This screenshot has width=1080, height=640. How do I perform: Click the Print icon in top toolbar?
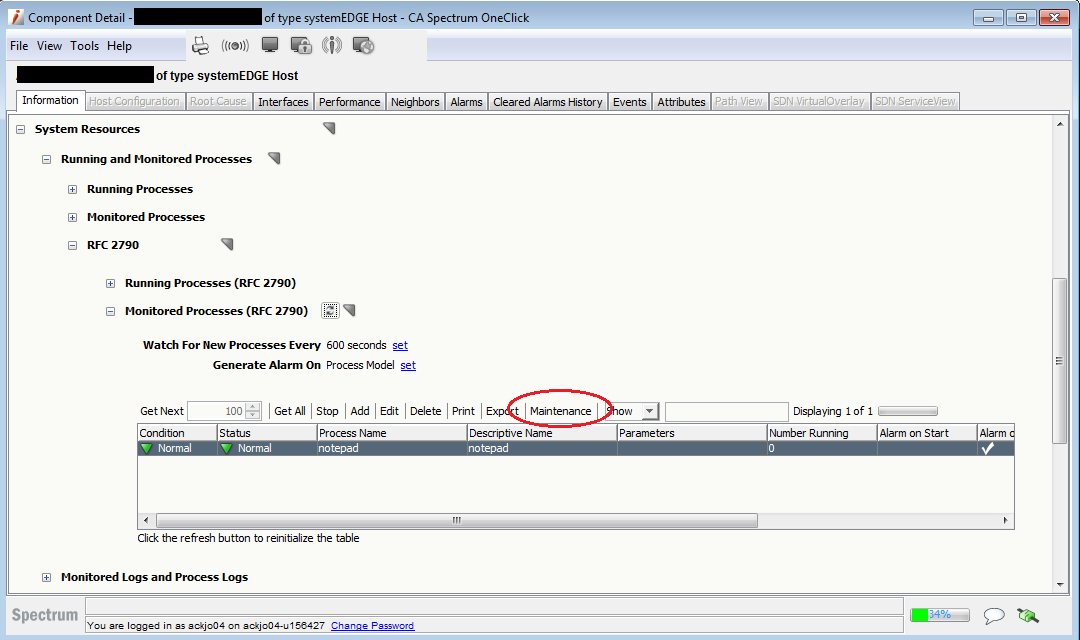[200, 45]
